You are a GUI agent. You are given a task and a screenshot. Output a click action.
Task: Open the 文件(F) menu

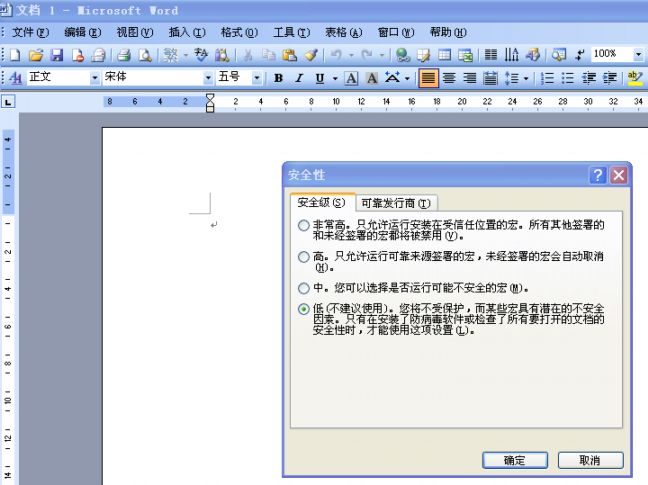click(x=31, y=32)
